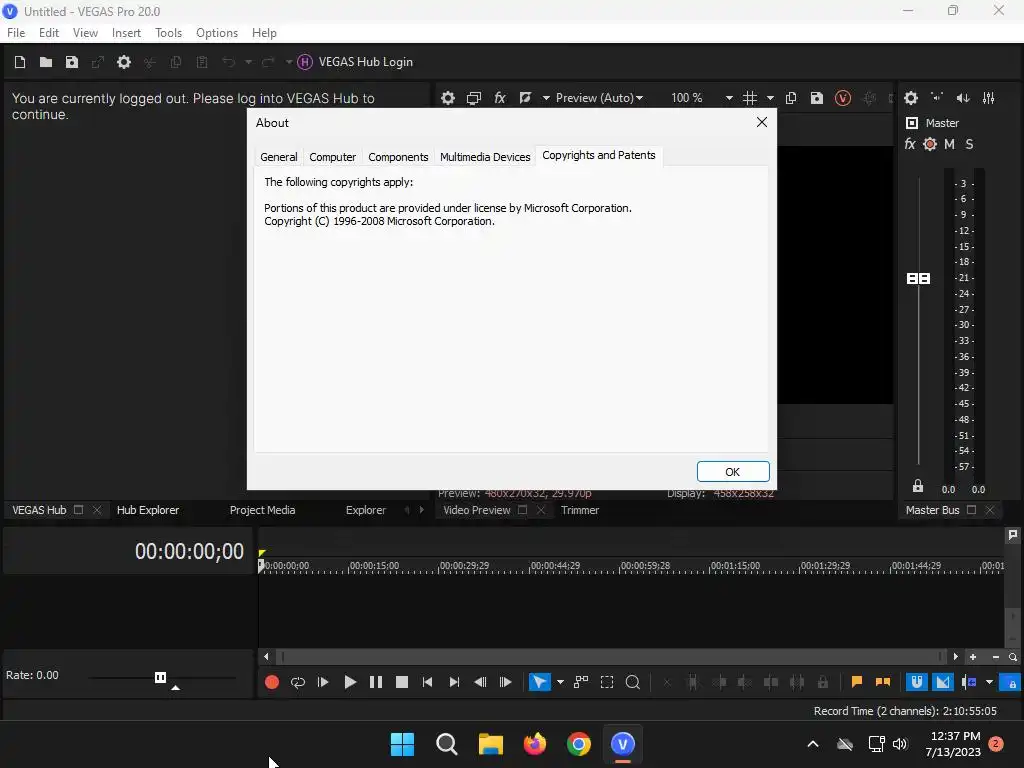Switch to General tab in About dialog
Viewport: 1024px width, 768px height.
coord(279,157)
